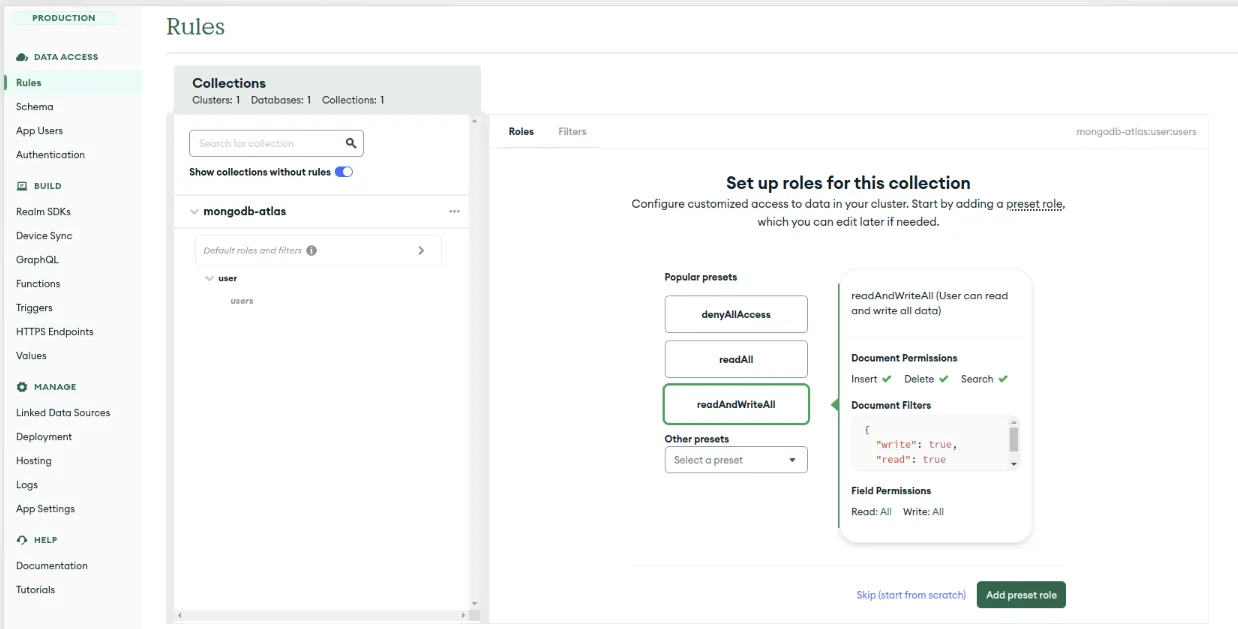
Task: Click the search magnifier icon in collections
Action: (351, 143)
